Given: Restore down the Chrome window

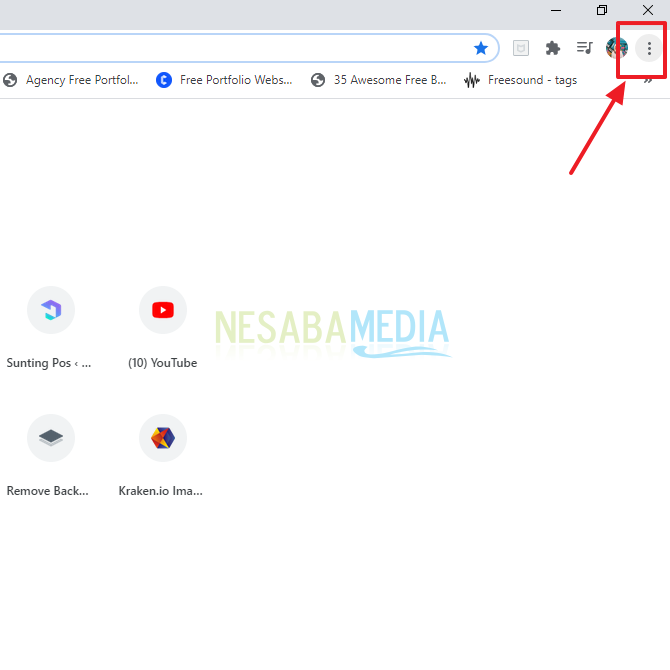Looking at the screenshot, I should pos(602,10).
